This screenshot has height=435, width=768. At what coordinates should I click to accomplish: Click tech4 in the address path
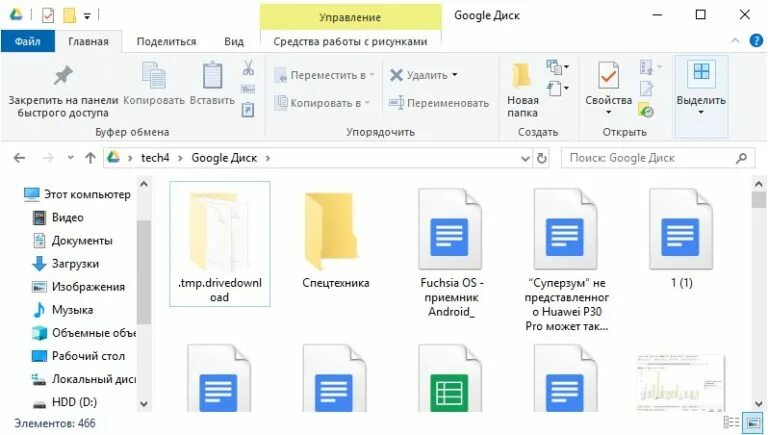click(155, 158)
